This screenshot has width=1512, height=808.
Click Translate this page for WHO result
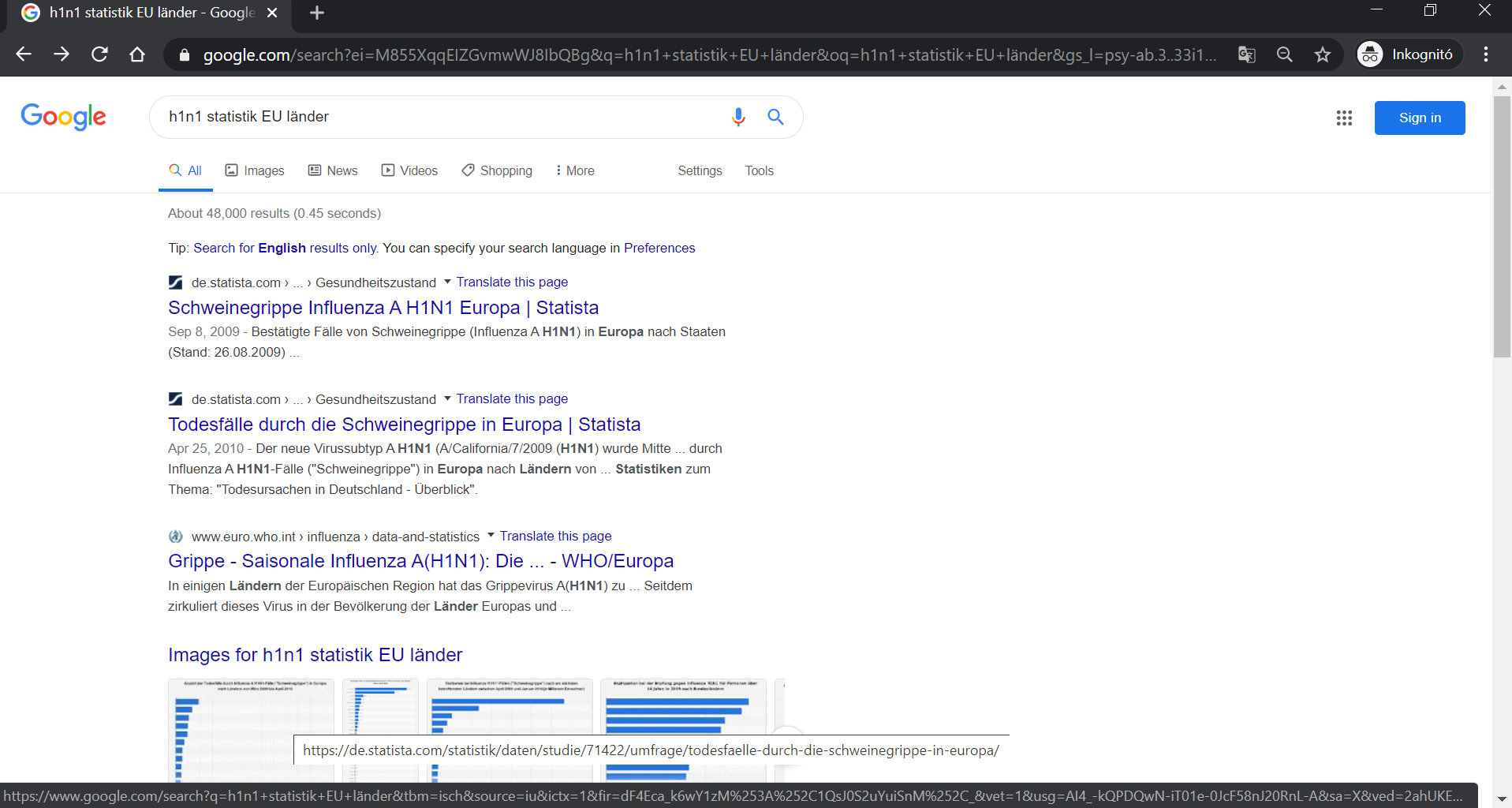555,536
